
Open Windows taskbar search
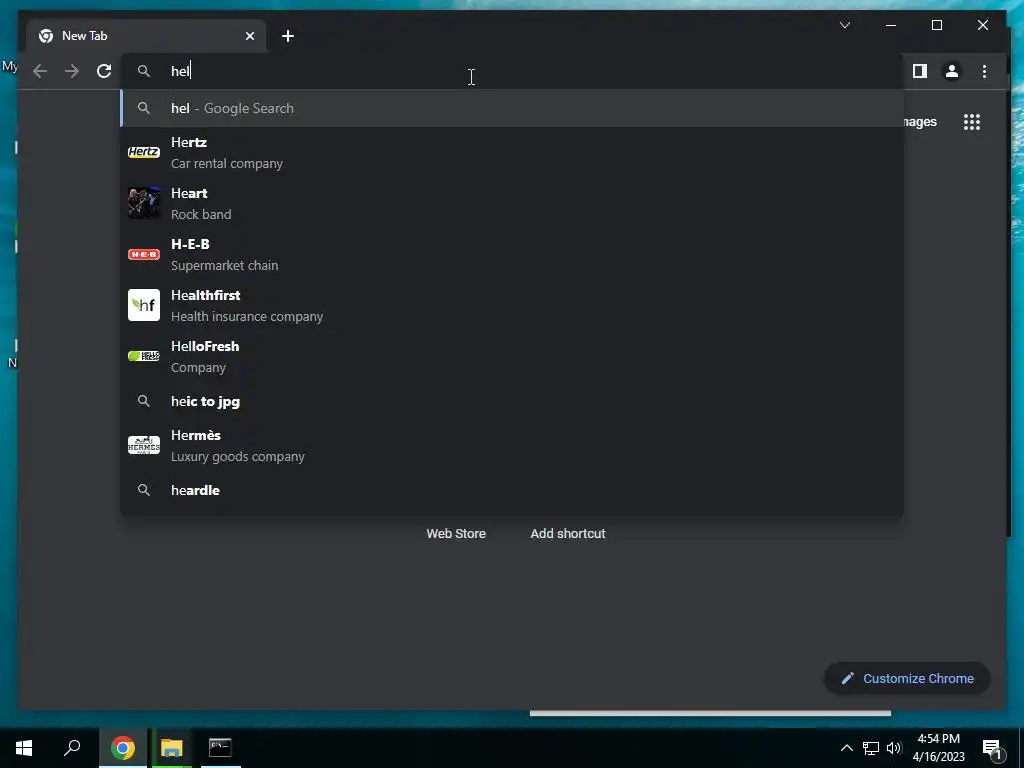(x=72, y=748)
